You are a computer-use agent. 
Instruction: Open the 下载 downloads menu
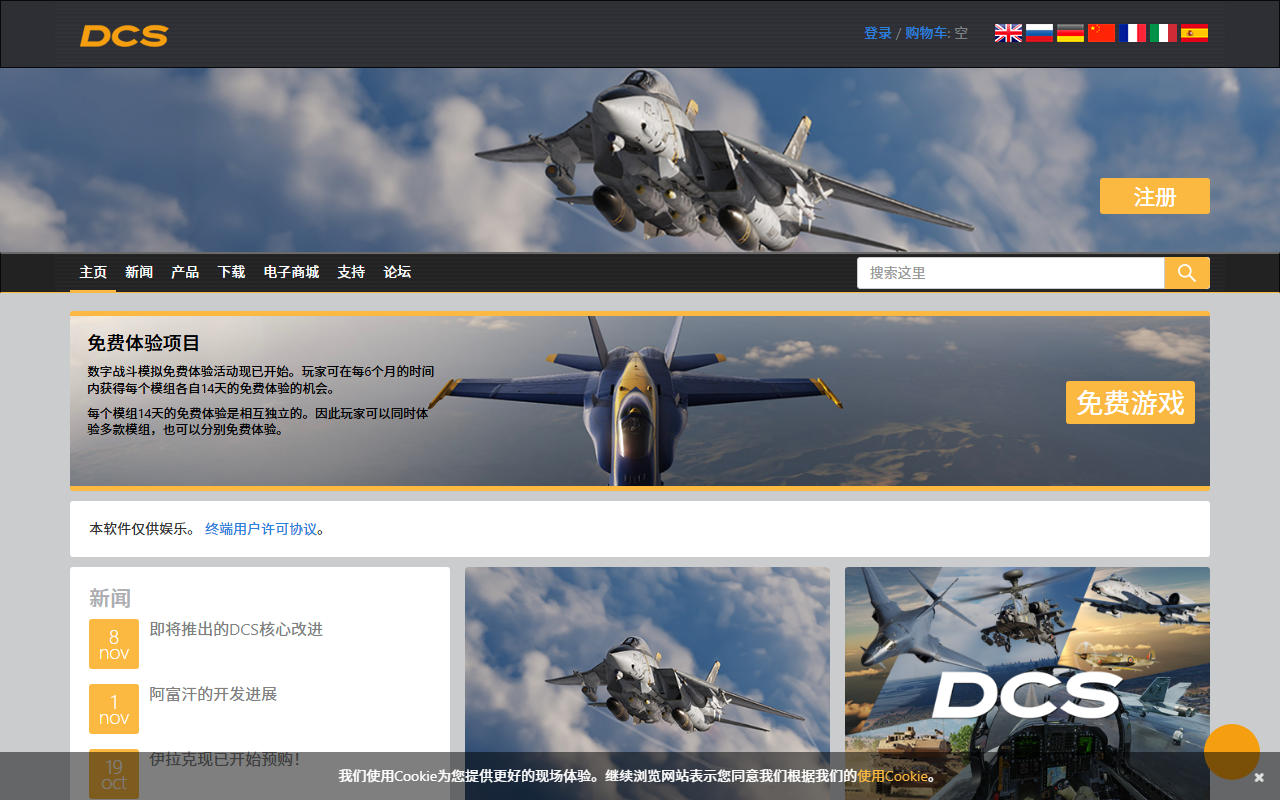[x=231, y=272]
